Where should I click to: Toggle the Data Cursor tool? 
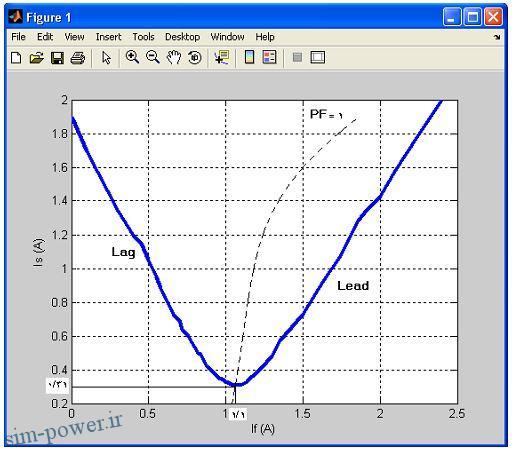click(x=222, y=57)
